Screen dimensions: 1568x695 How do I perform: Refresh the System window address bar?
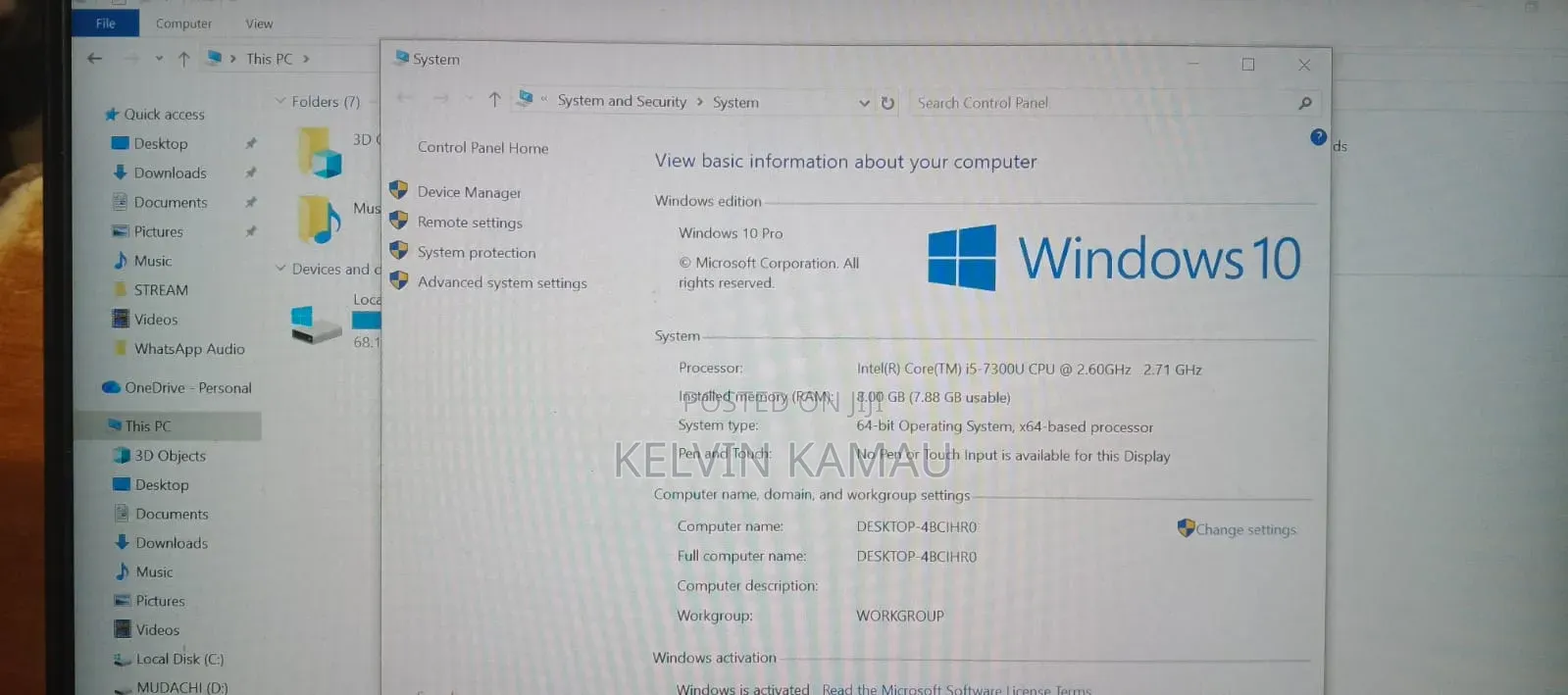click(x=887, y=103)
